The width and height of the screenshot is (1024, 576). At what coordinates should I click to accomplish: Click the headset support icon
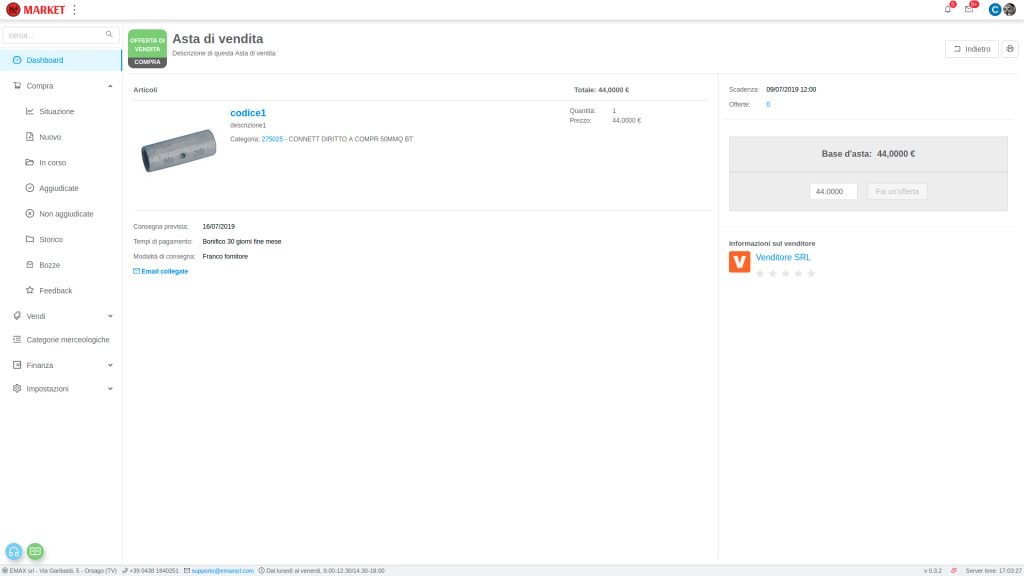[14, 551]
